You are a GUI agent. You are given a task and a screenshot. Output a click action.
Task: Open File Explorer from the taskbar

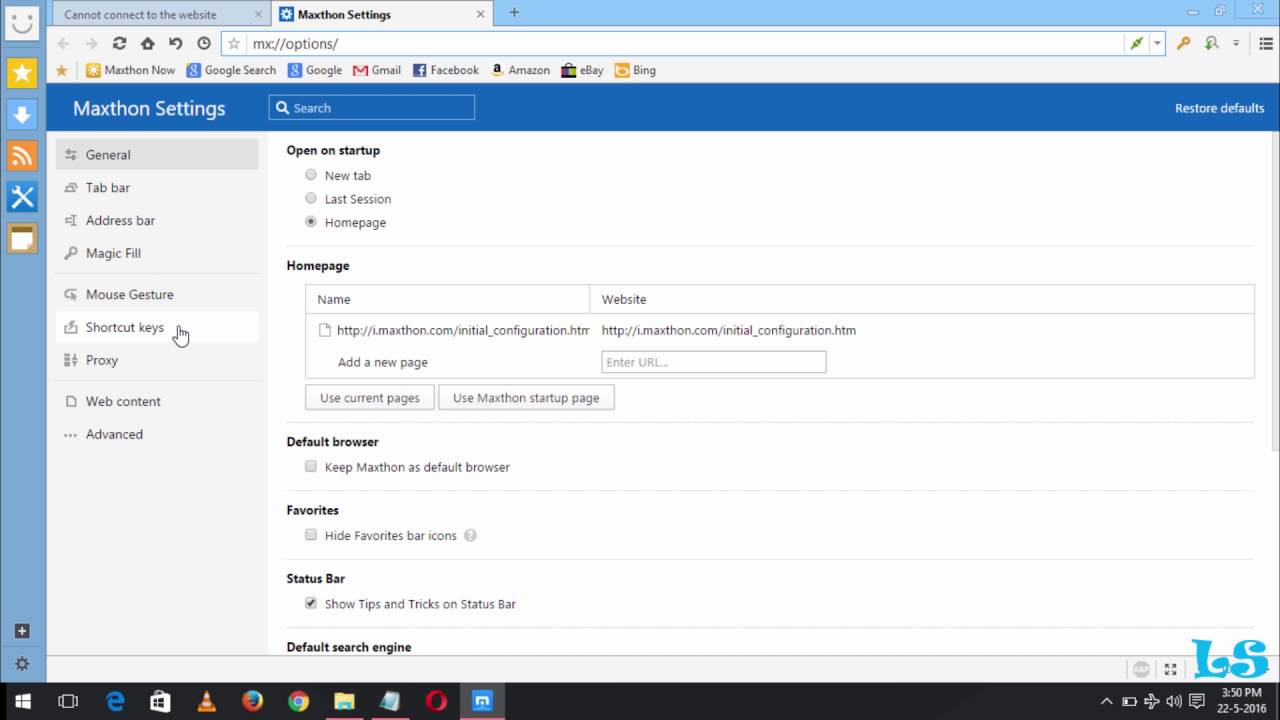344,701
